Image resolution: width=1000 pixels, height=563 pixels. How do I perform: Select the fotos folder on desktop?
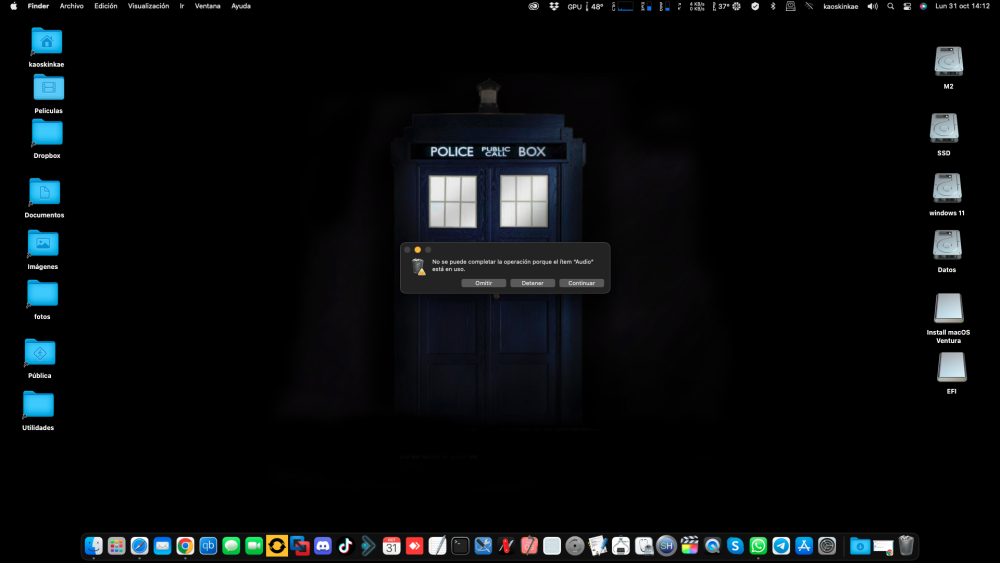tap(42, 295)
